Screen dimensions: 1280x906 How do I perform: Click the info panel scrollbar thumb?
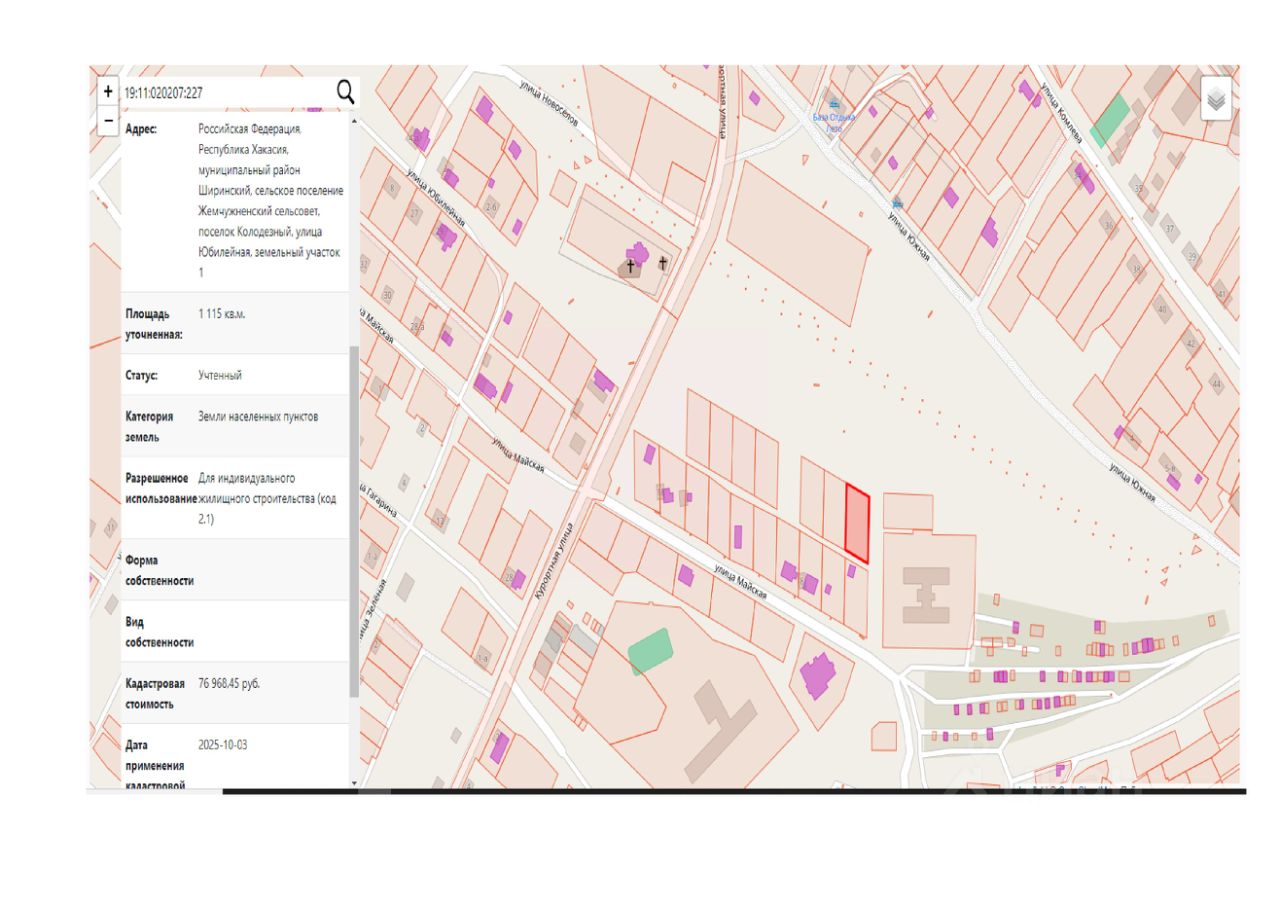coord(354,522)
